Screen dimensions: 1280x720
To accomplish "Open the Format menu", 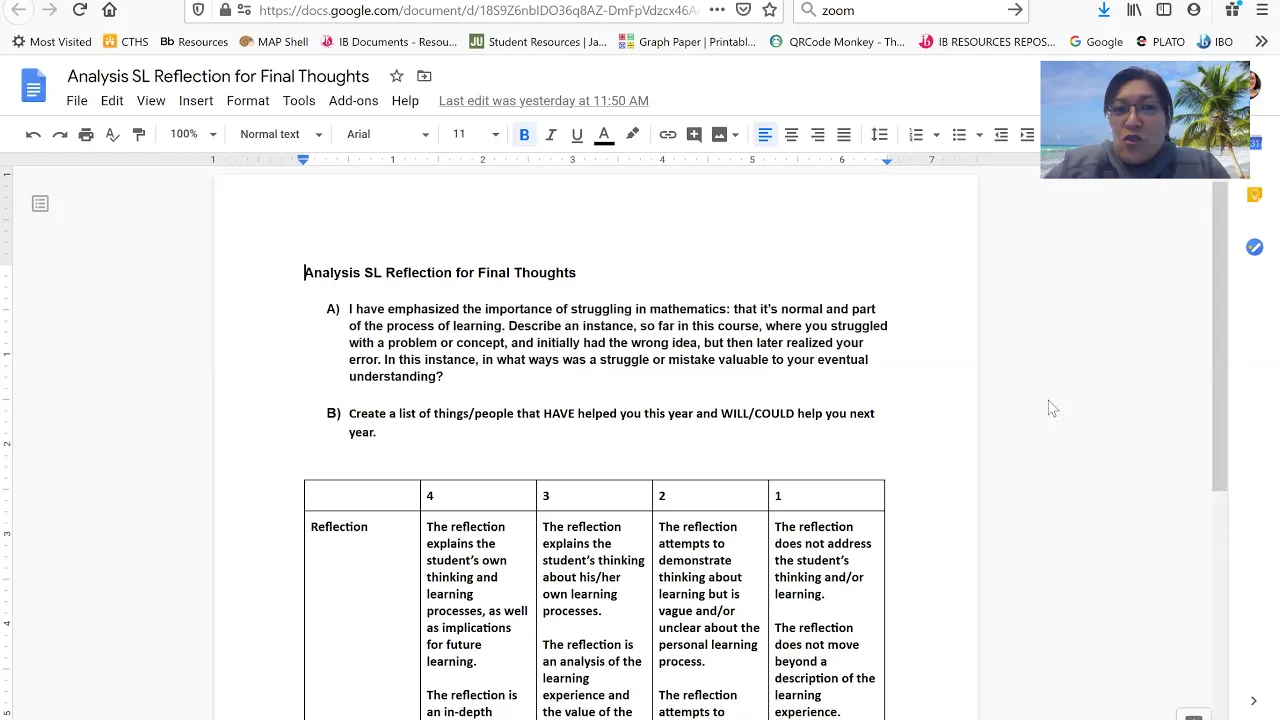I will [x=248, y=101].
